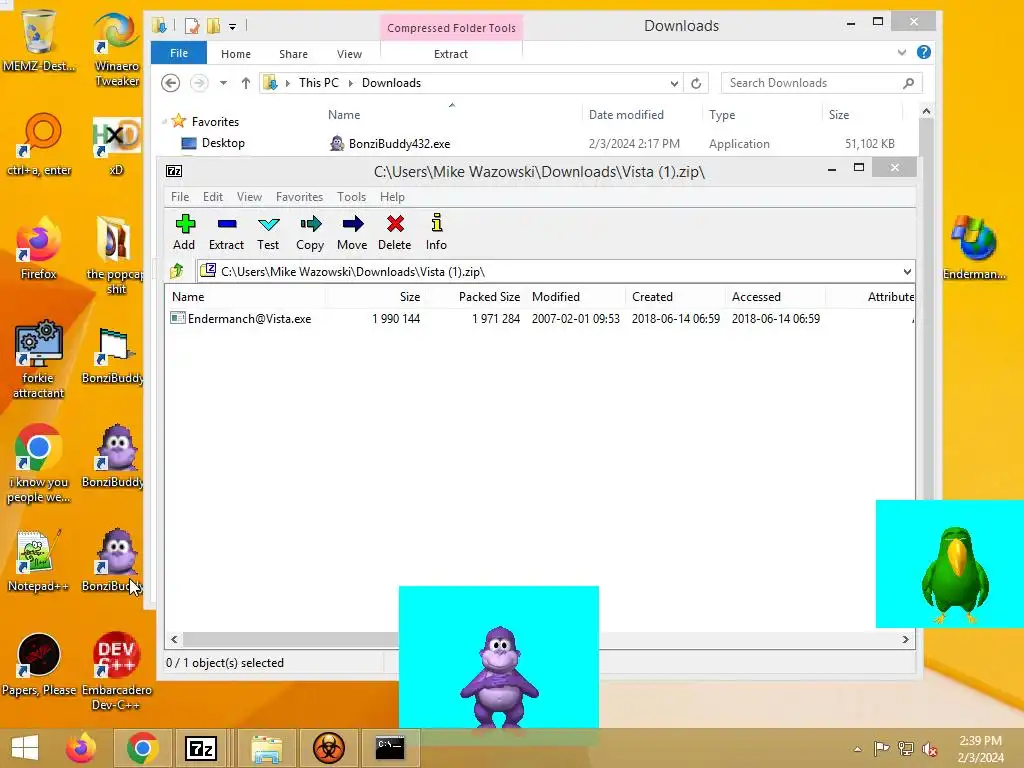Click the red Delete icon
This screenshot has width=1024, height=768.
[x=394, y=232]
